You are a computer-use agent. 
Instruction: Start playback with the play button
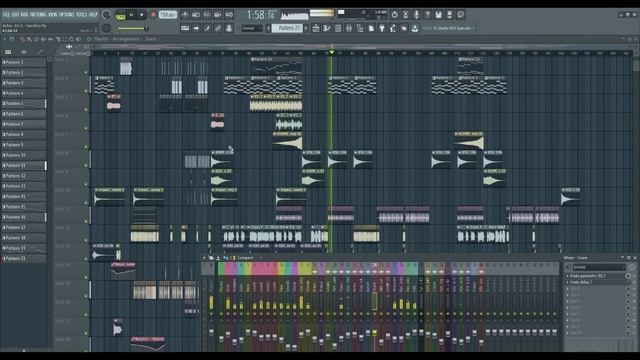tap(131, 15)
